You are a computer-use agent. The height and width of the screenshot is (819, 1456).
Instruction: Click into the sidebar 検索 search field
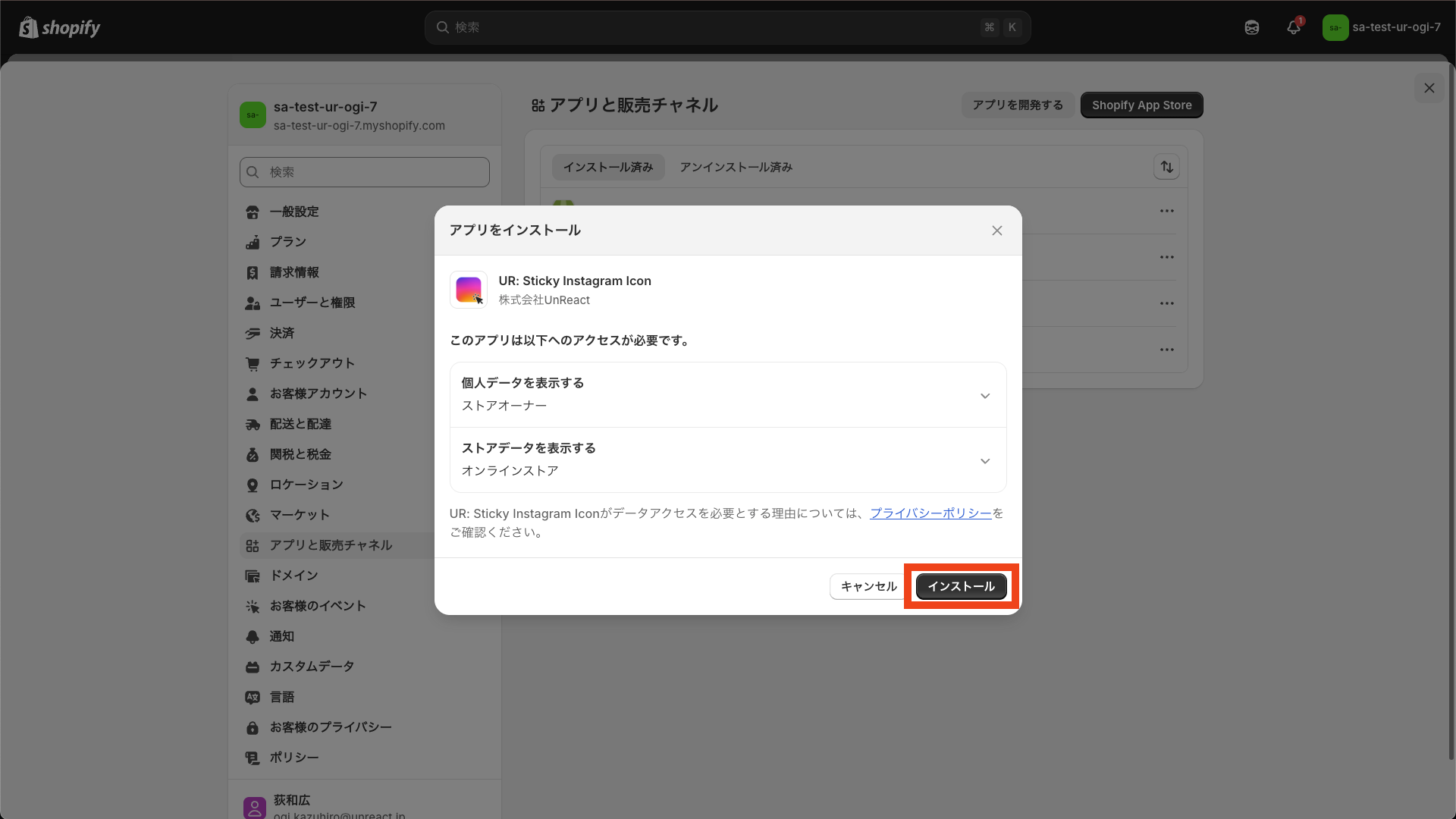(364, 172)
